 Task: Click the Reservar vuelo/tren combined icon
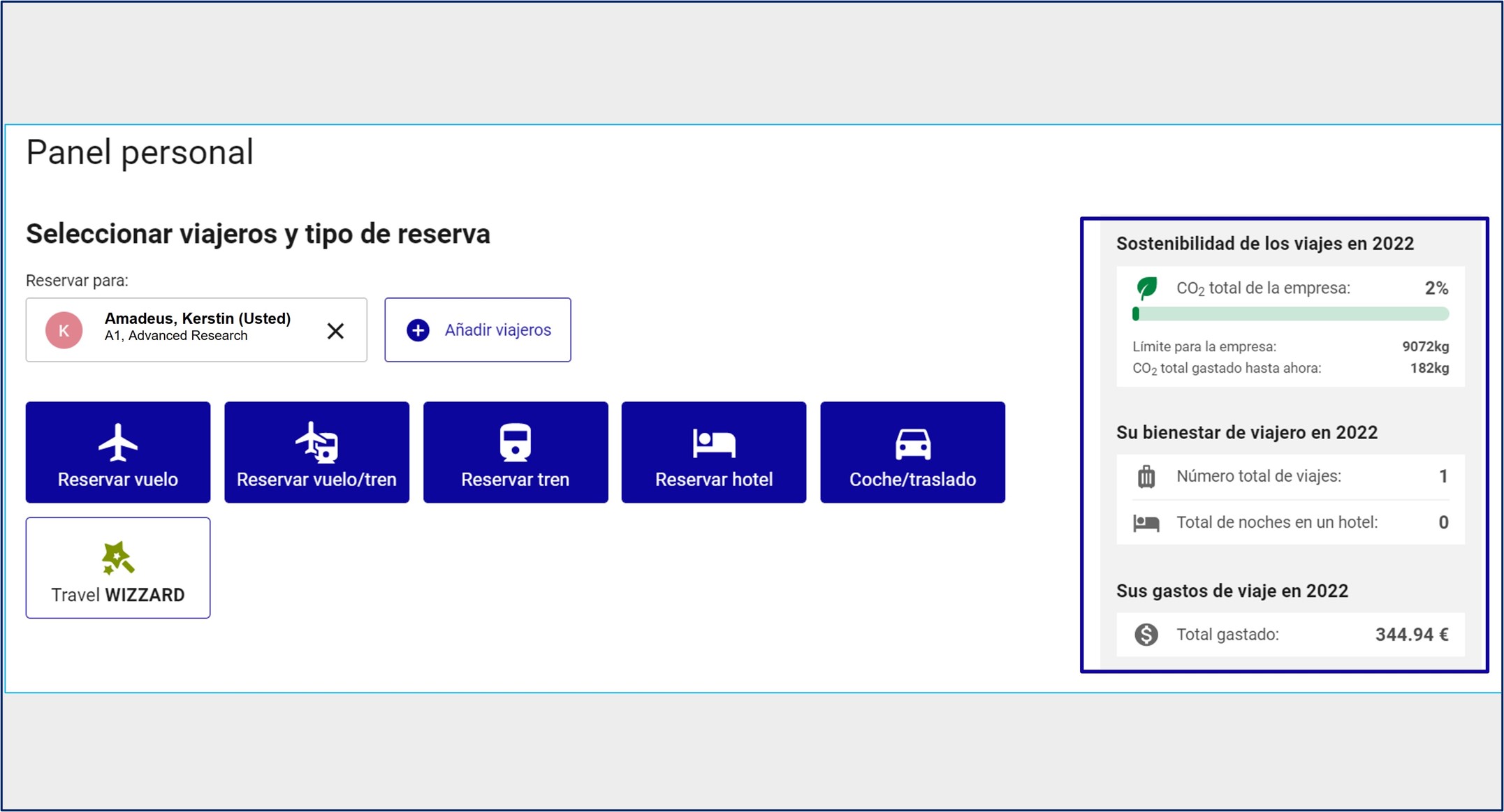[316, 442]
